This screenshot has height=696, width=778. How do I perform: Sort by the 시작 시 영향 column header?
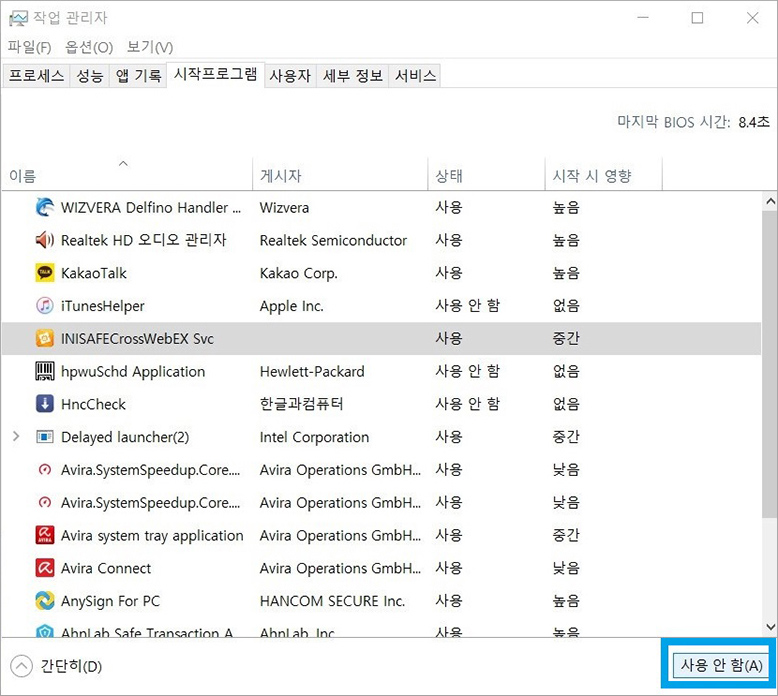coord(604,175)
